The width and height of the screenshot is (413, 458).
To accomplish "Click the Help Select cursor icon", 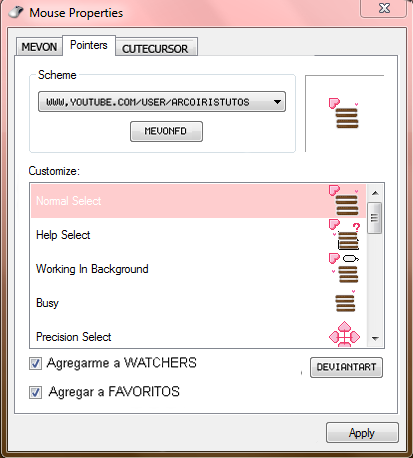I will [345, 235].
